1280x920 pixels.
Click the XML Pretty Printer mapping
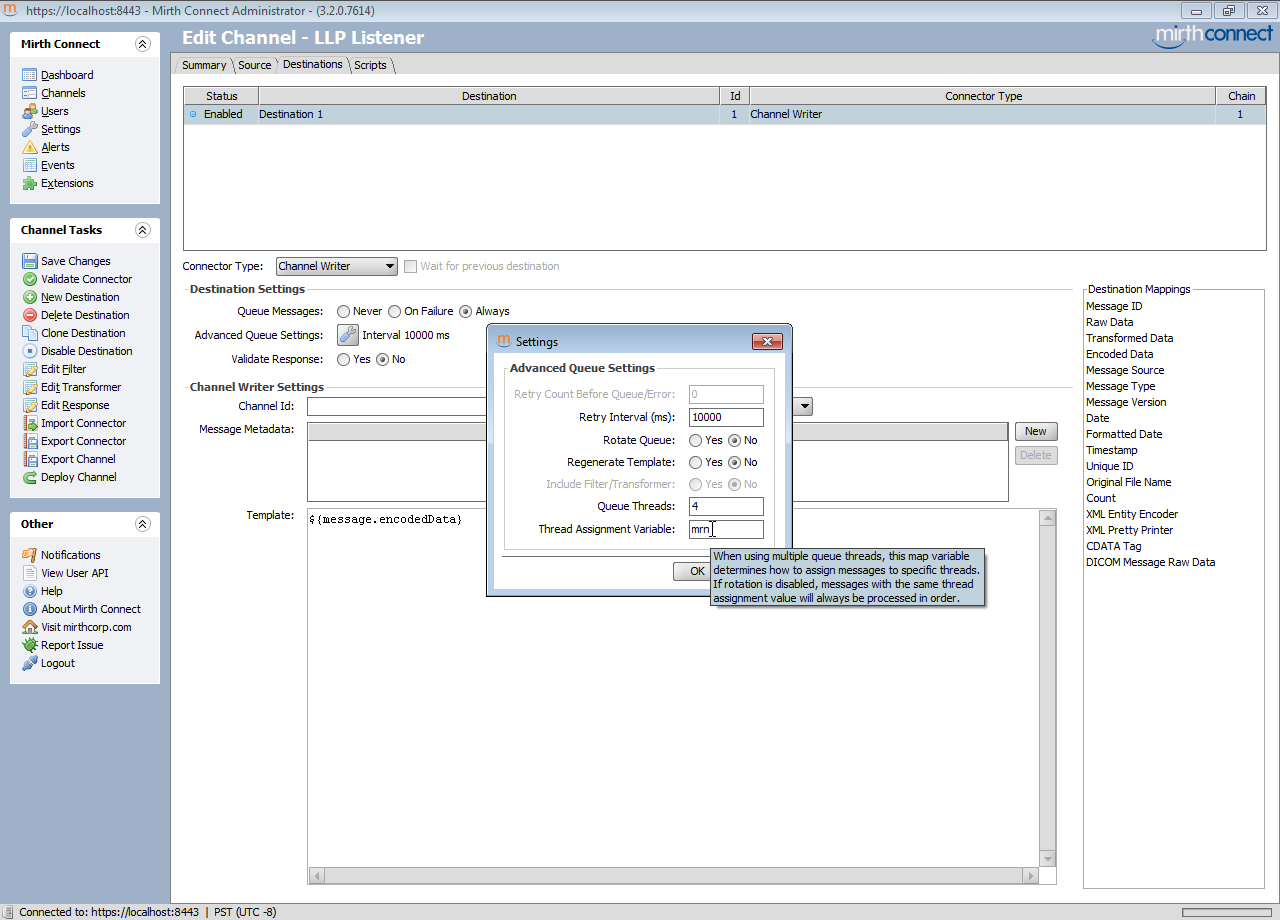click(1130, 530)
